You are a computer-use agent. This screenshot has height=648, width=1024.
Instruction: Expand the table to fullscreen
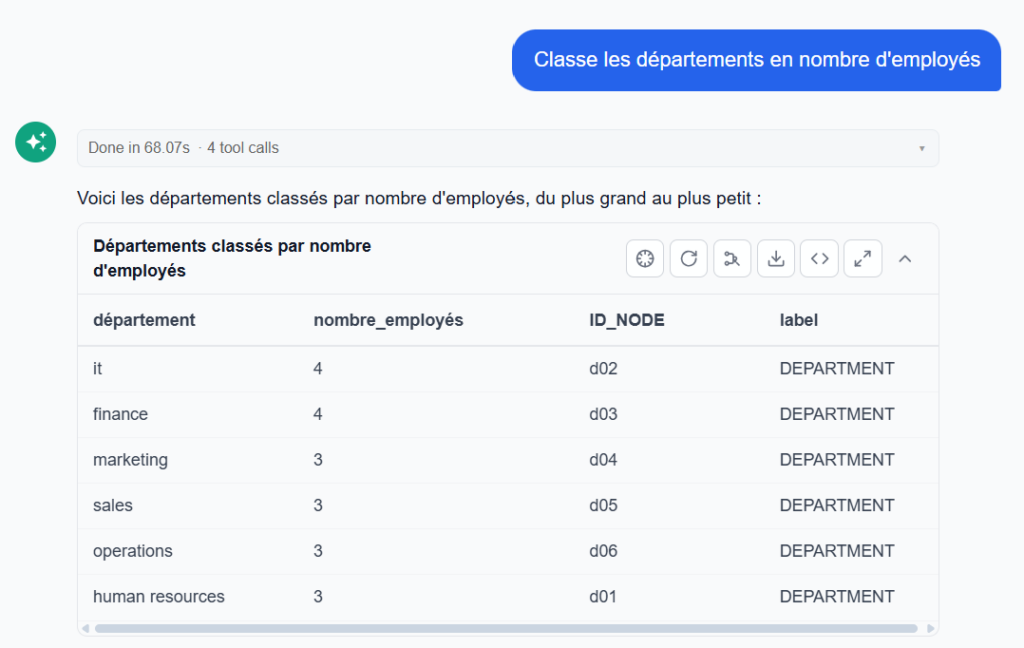pyautogui.click(x=863, y=259)
